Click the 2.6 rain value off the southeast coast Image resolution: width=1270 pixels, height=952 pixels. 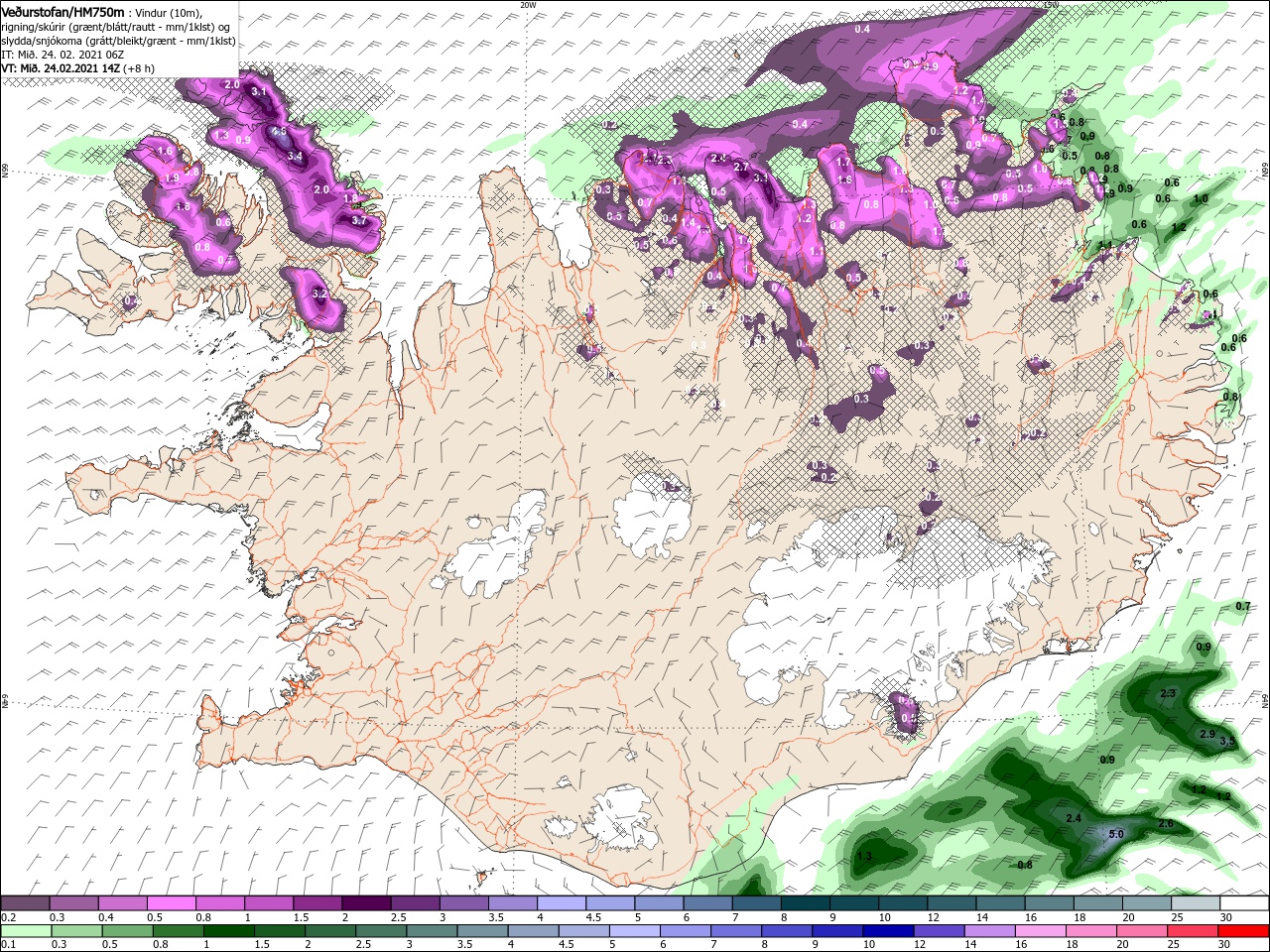(x=1166, y=823)
